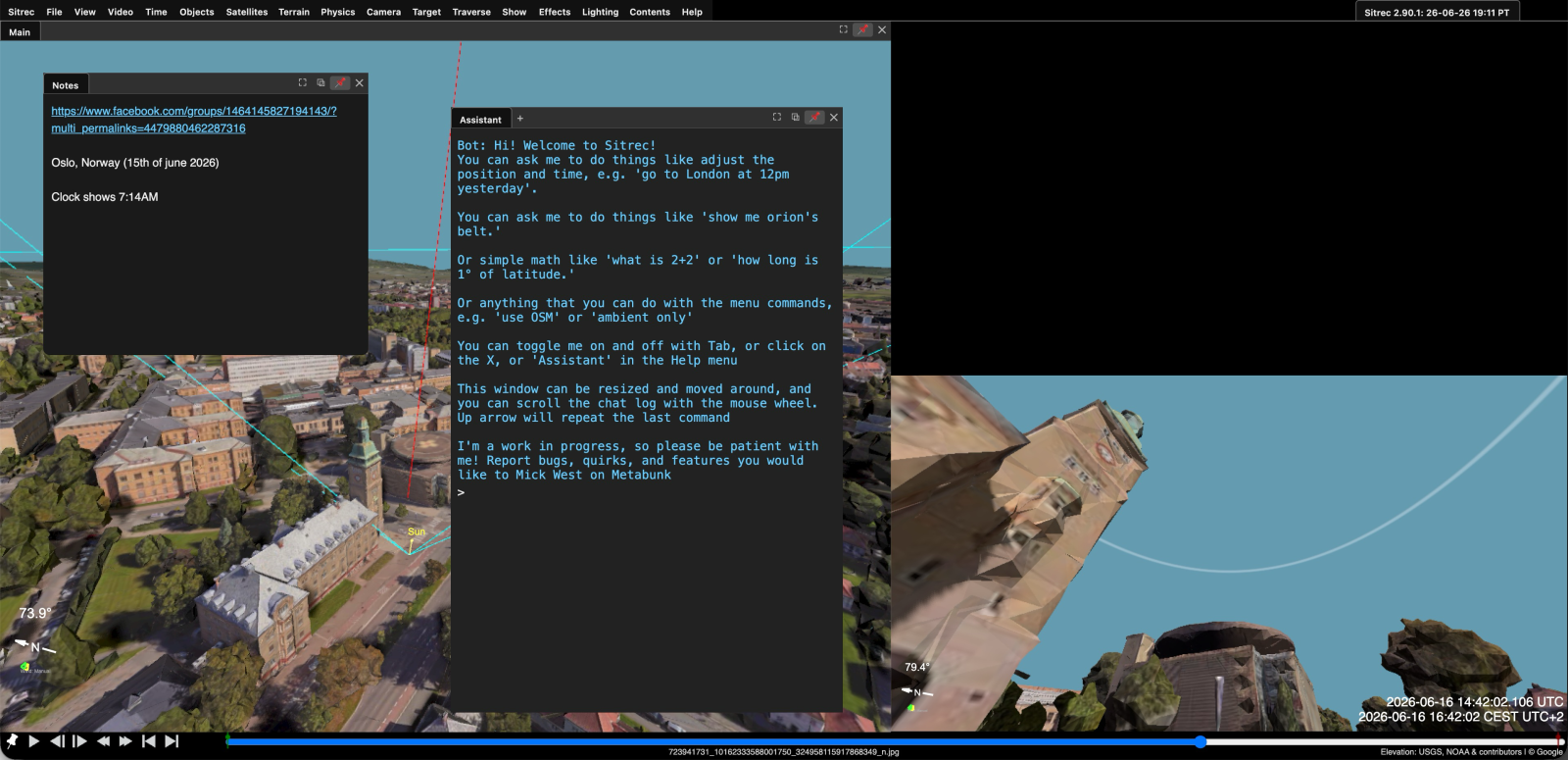The height and width of the screenshot is (760, 1568).
Task: Select the Main view tab
Action: (x=20, y=32)
